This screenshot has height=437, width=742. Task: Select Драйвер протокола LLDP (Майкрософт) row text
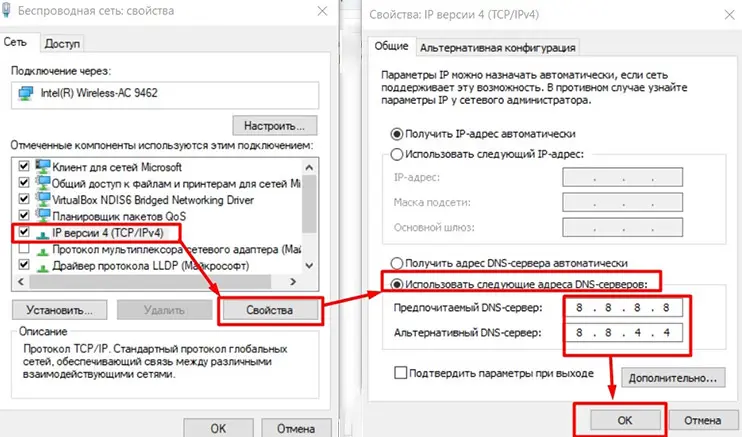point(150,266)
